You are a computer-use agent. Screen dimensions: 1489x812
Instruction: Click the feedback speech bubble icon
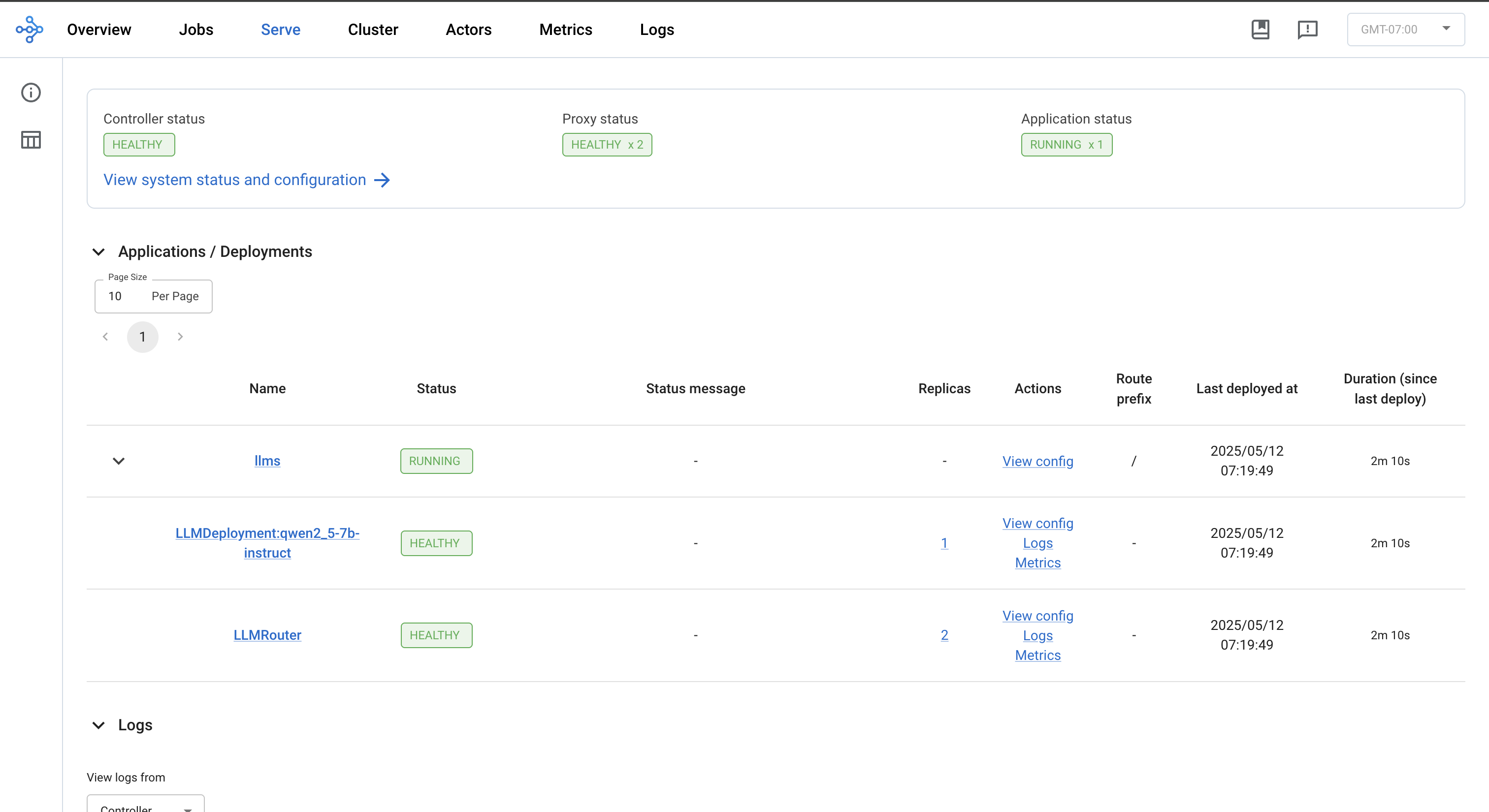1307,29
